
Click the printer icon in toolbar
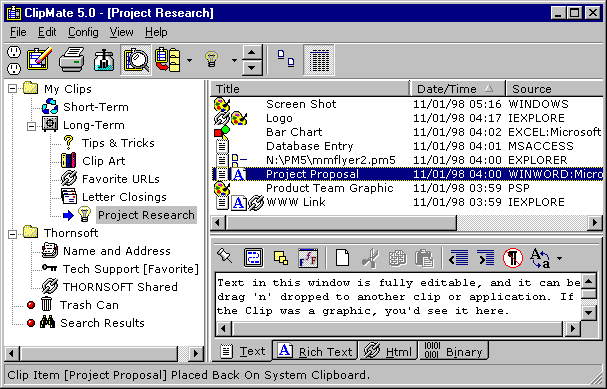tap(72, 60)
